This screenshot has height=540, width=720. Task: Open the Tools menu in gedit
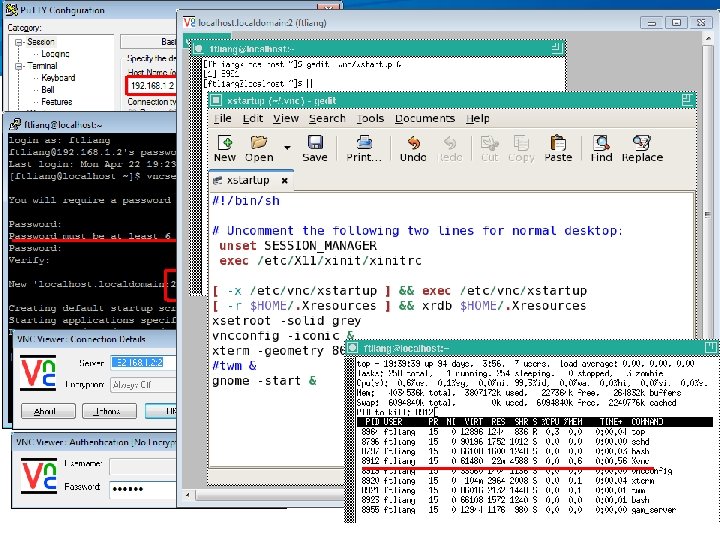(370, 118)
